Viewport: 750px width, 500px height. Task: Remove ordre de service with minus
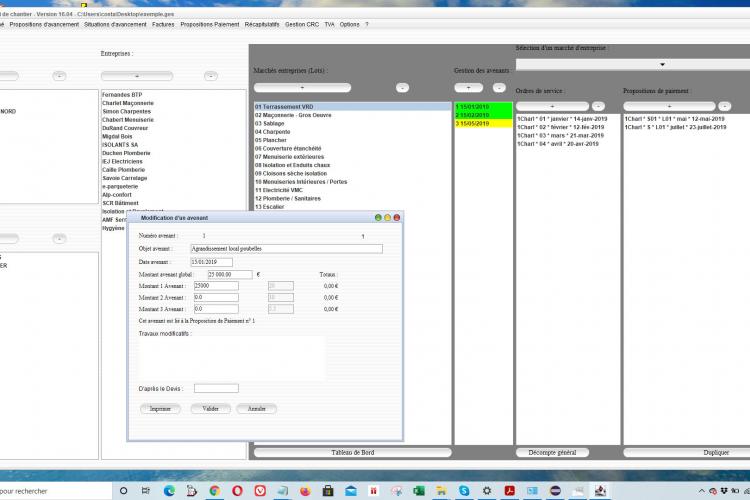(x=598, y=106)
